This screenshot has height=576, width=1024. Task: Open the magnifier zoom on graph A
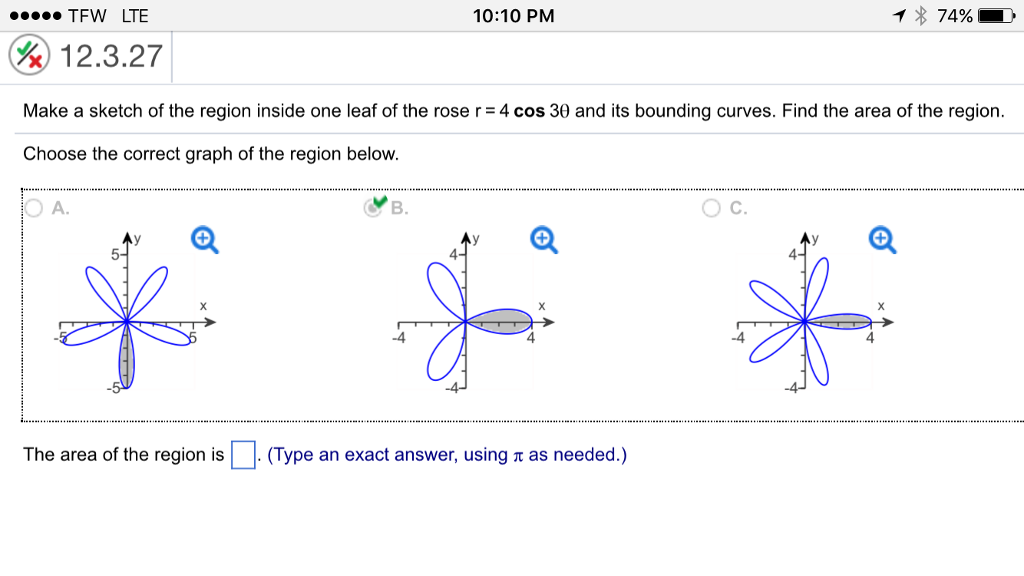(x=204, y=240)
